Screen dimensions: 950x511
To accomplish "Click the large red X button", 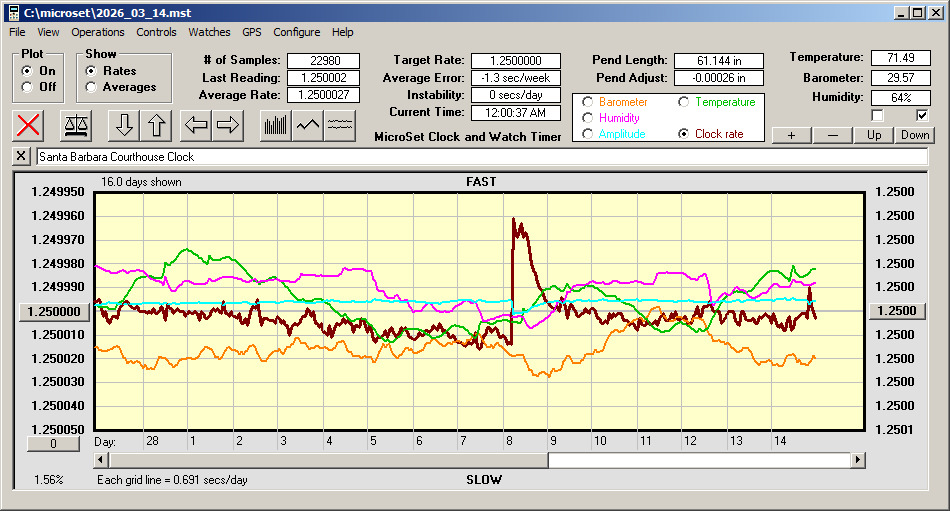I will (x=30, y=125).
